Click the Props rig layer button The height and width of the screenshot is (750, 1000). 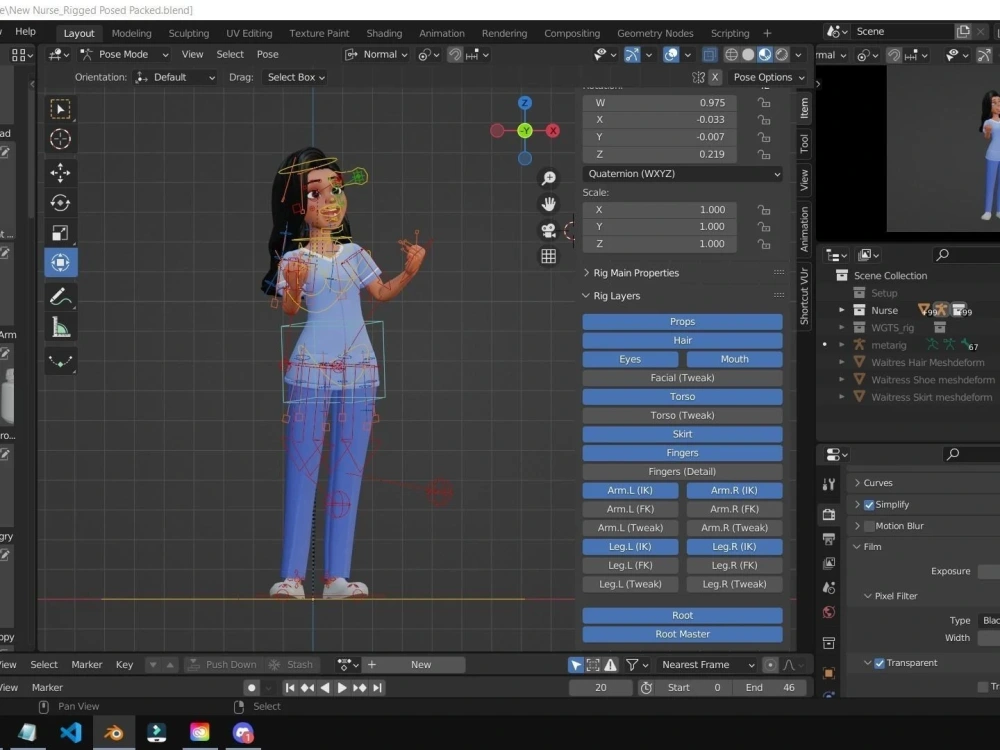click(x=682, y=322)
